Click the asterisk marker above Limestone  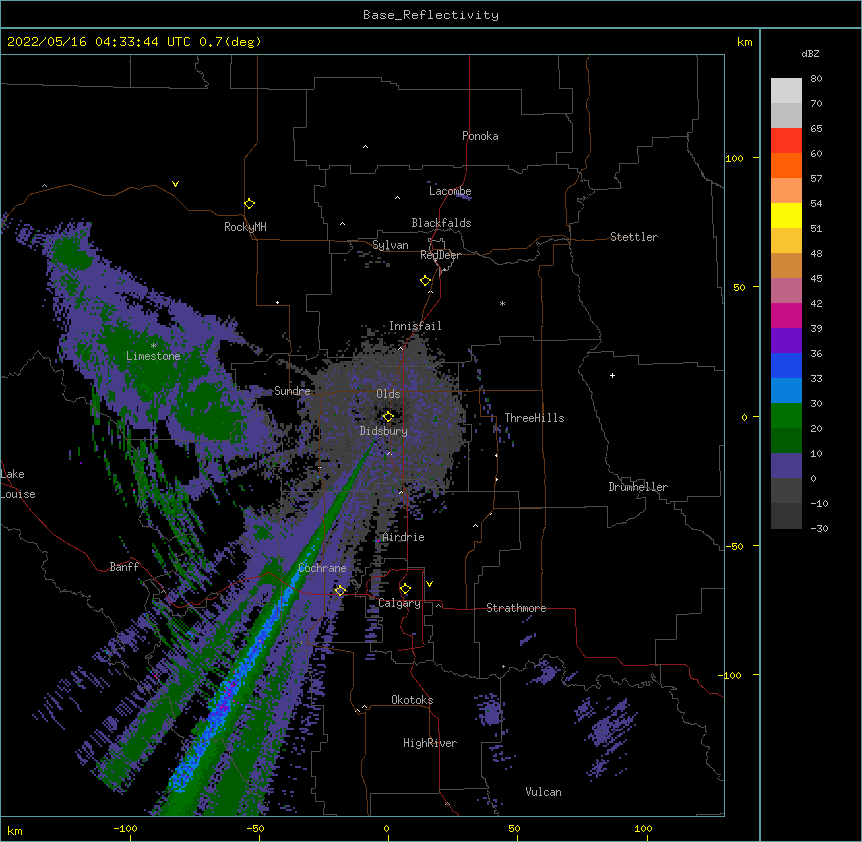[153, 346]
